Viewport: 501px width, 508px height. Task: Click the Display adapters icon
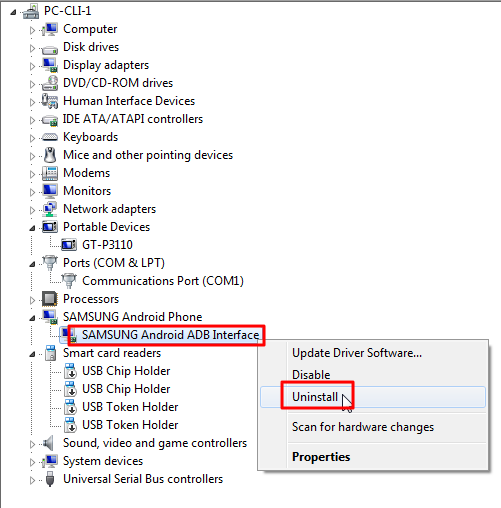[50, 65]
